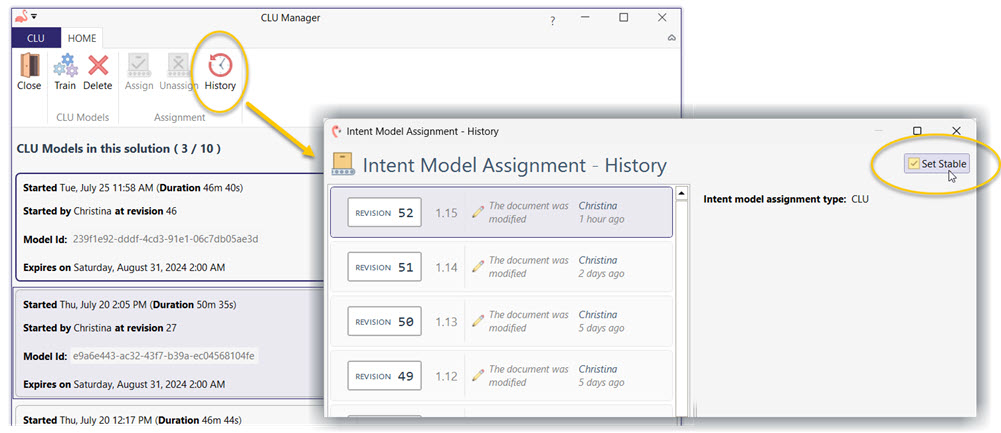Click the pencil icon for revision 52
Image resolution: width=1001 pixels, height=433 pixels.
point(478,213)
